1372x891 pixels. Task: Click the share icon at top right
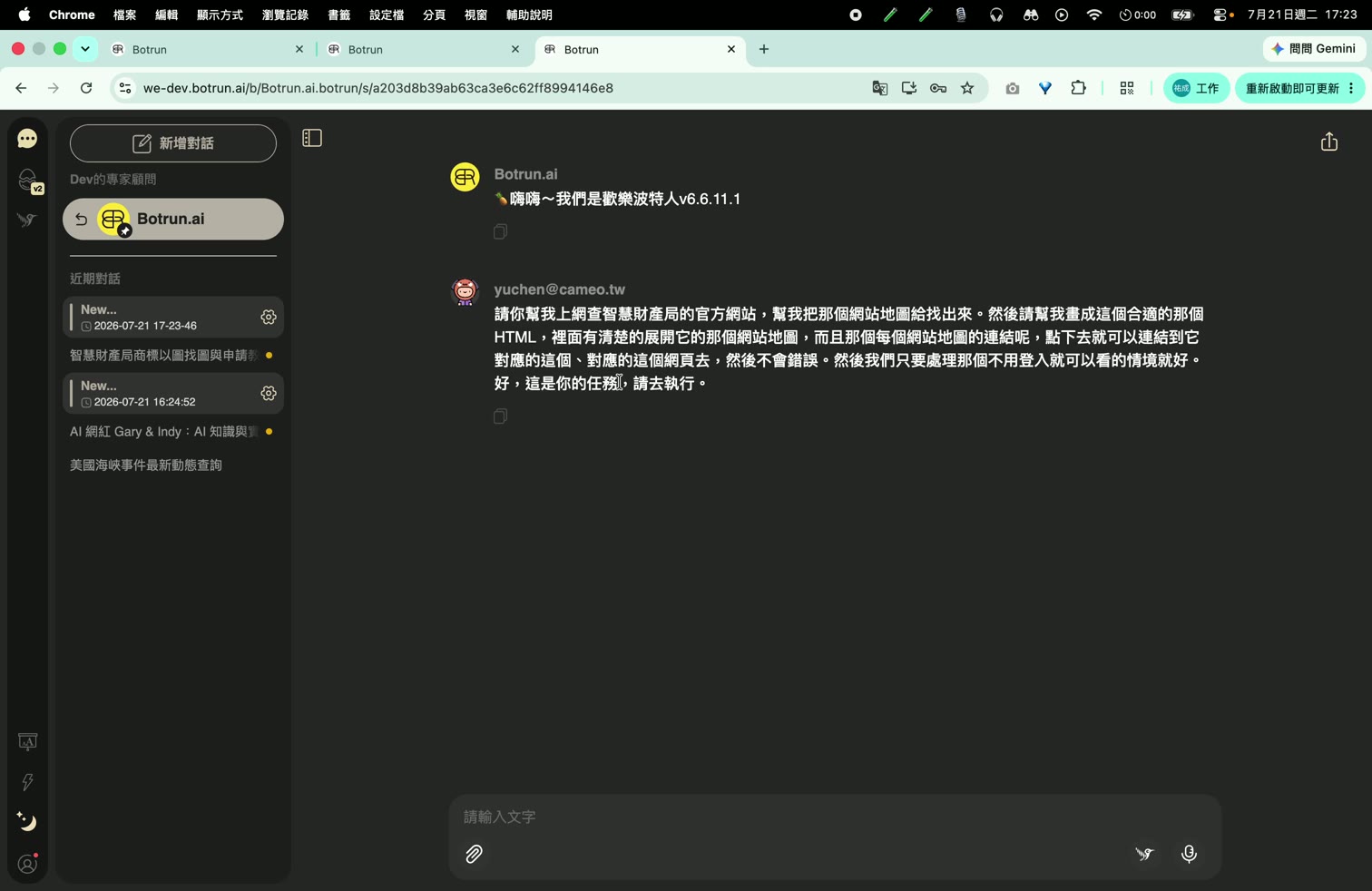[1329, 142]
